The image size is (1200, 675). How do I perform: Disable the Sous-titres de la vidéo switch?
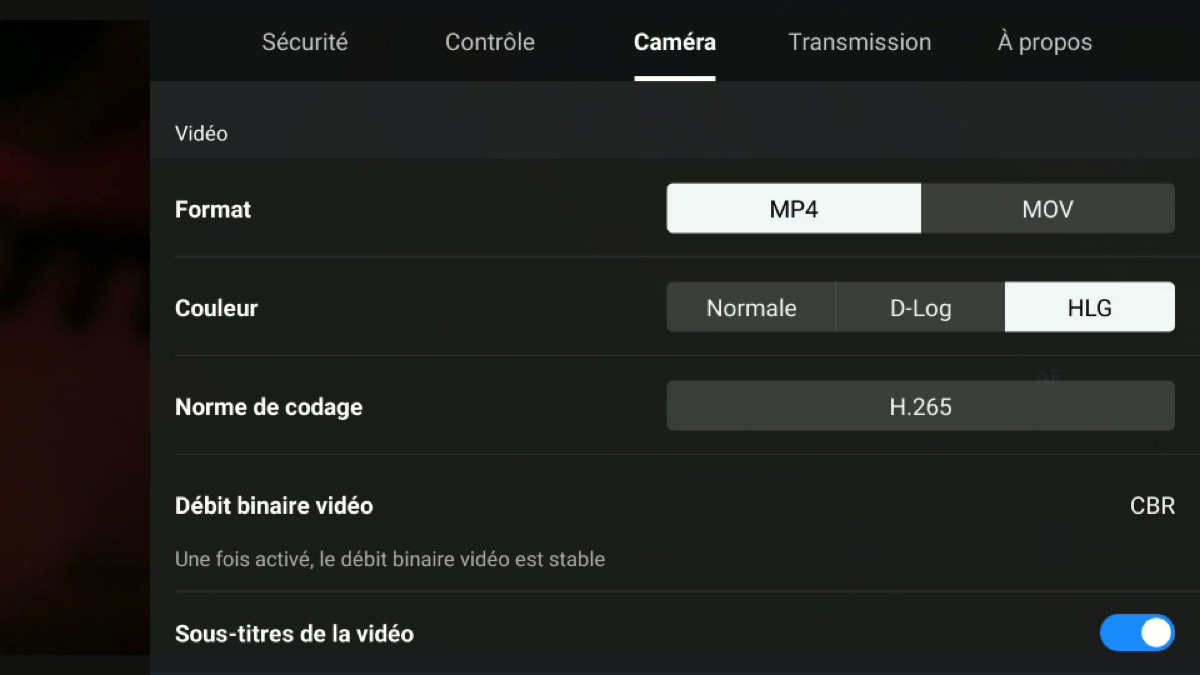click(1137, 633)
